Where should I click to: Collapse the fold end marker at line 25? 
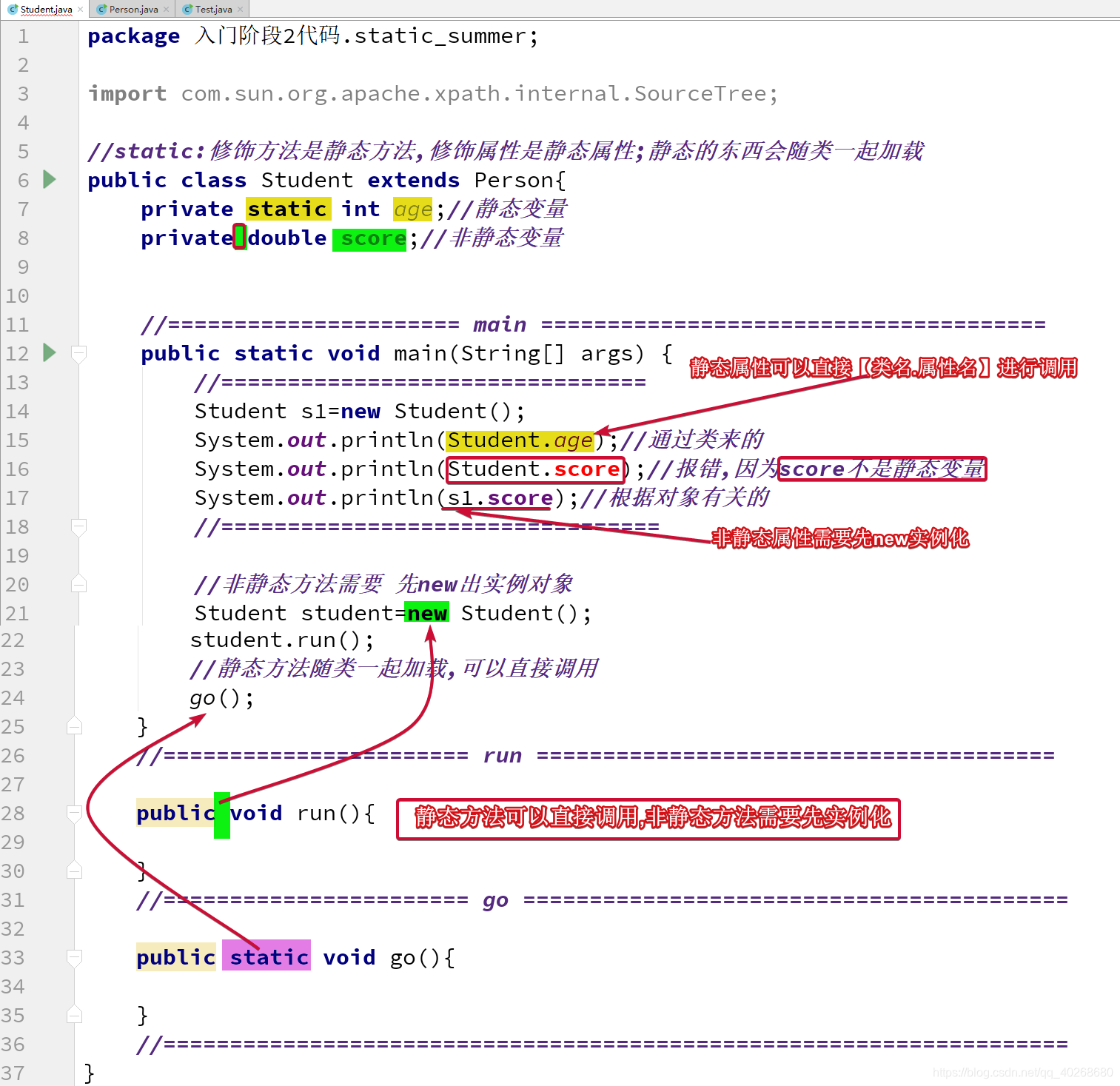tap(75, 726)
